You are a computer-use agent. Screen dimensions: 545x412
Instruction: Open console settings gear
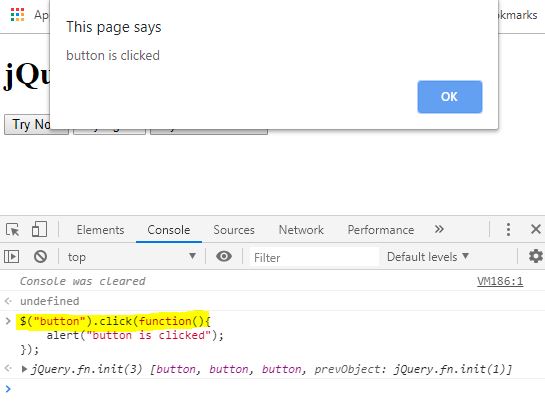click(536, 257)
